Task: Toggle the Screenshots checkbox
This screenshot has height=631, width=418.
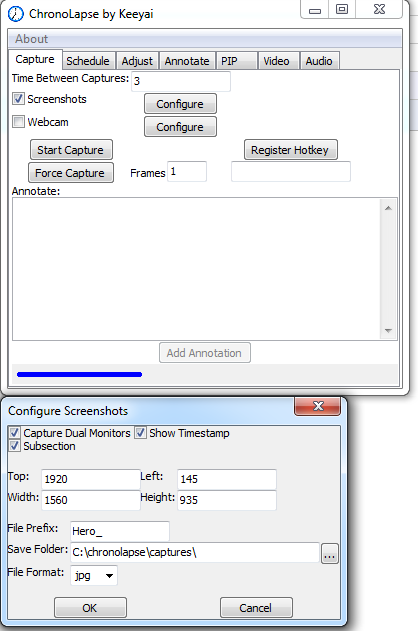Action: coord(18,99)
